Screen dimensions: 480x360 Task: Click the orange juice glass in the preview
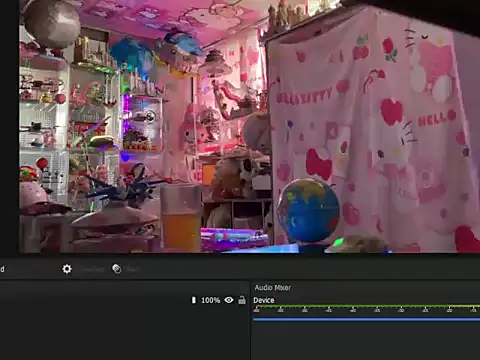pyautogui.click(x=181, y=217)
